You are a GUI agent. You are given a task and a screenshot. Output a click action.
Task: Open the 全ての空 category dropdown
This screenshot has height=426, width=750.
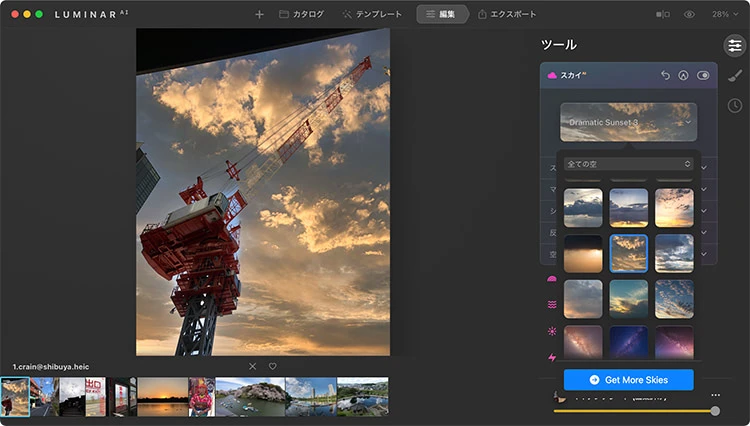click(629, 163)
